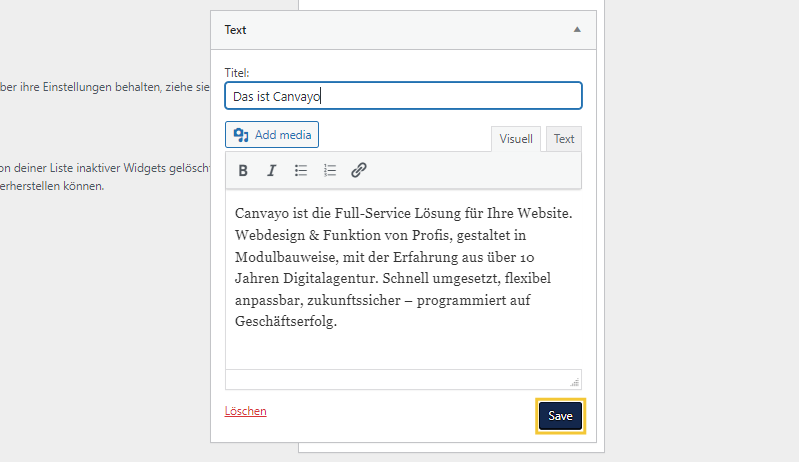Image resolution: width=799 pixels, height=462 pixels.
Task: Click the editor status bar below the text
Action: [x=400, y=380]
